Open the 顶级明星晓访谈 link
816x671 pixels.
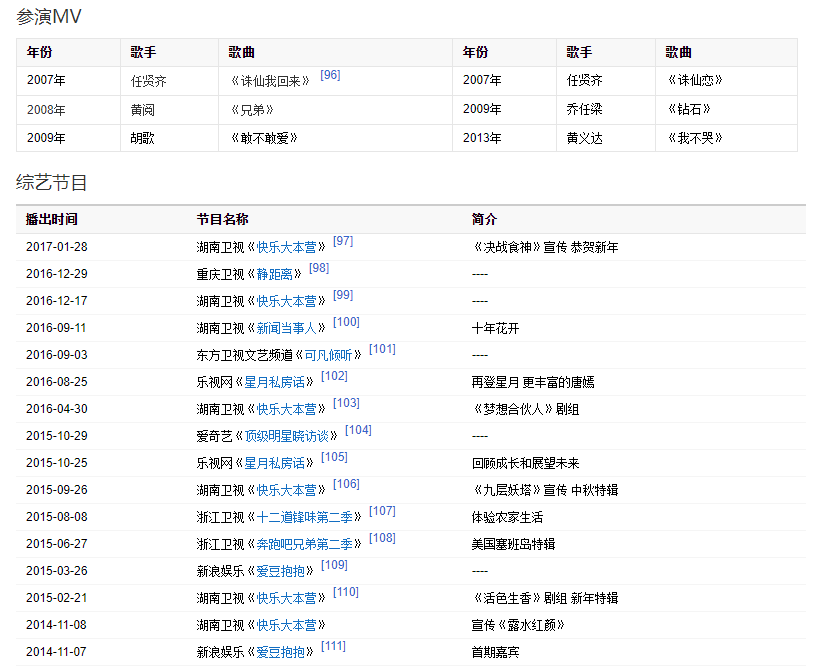pyautogui.click(x=292, y=436)
